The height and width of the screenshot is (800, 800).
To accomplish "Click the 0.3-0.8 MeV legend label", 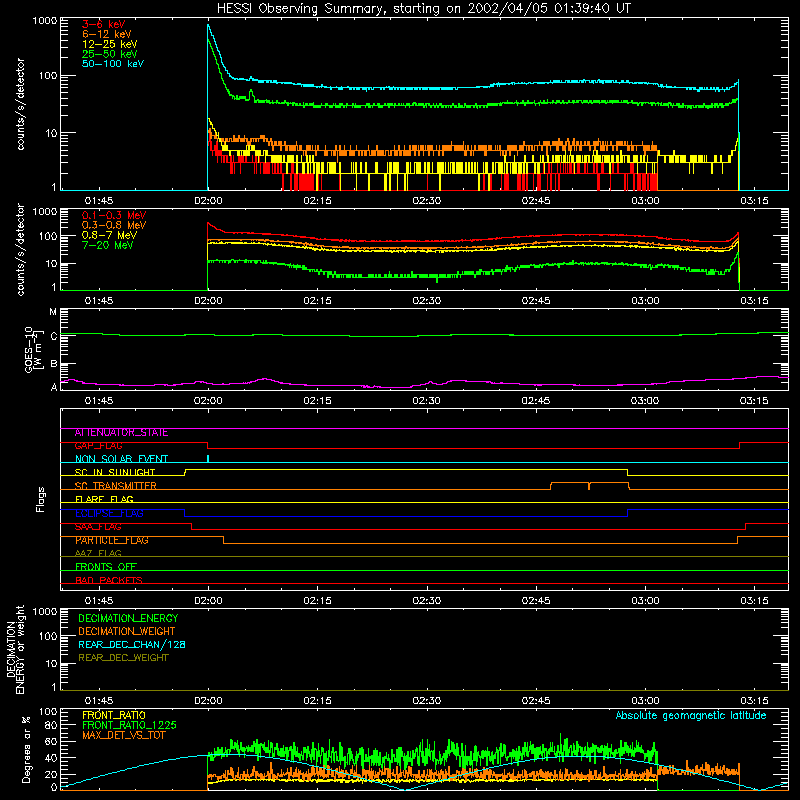I will click(x=114, y=225).
